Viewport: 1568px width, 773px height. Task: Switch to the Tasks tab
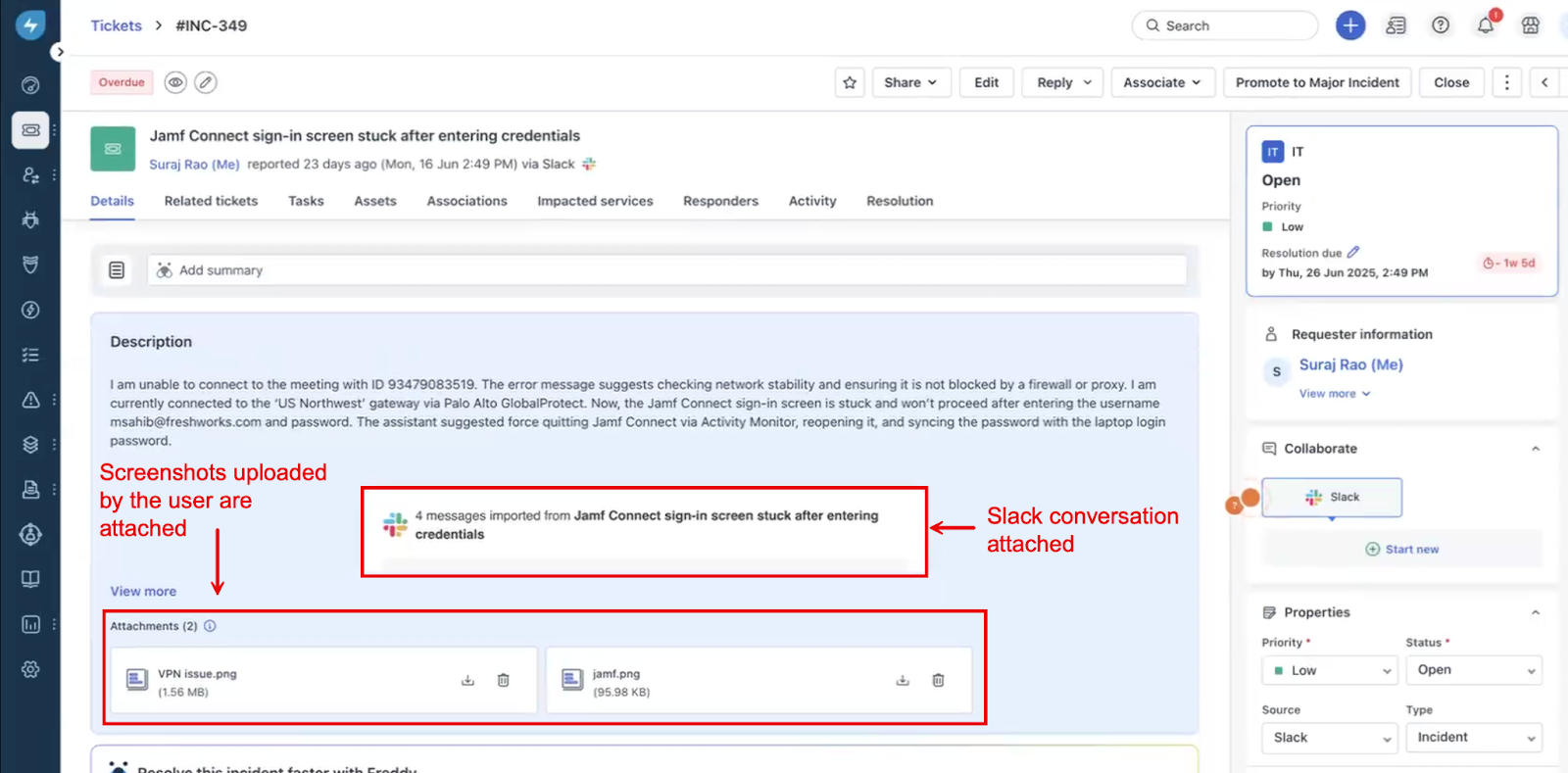(x=306, y=201)
